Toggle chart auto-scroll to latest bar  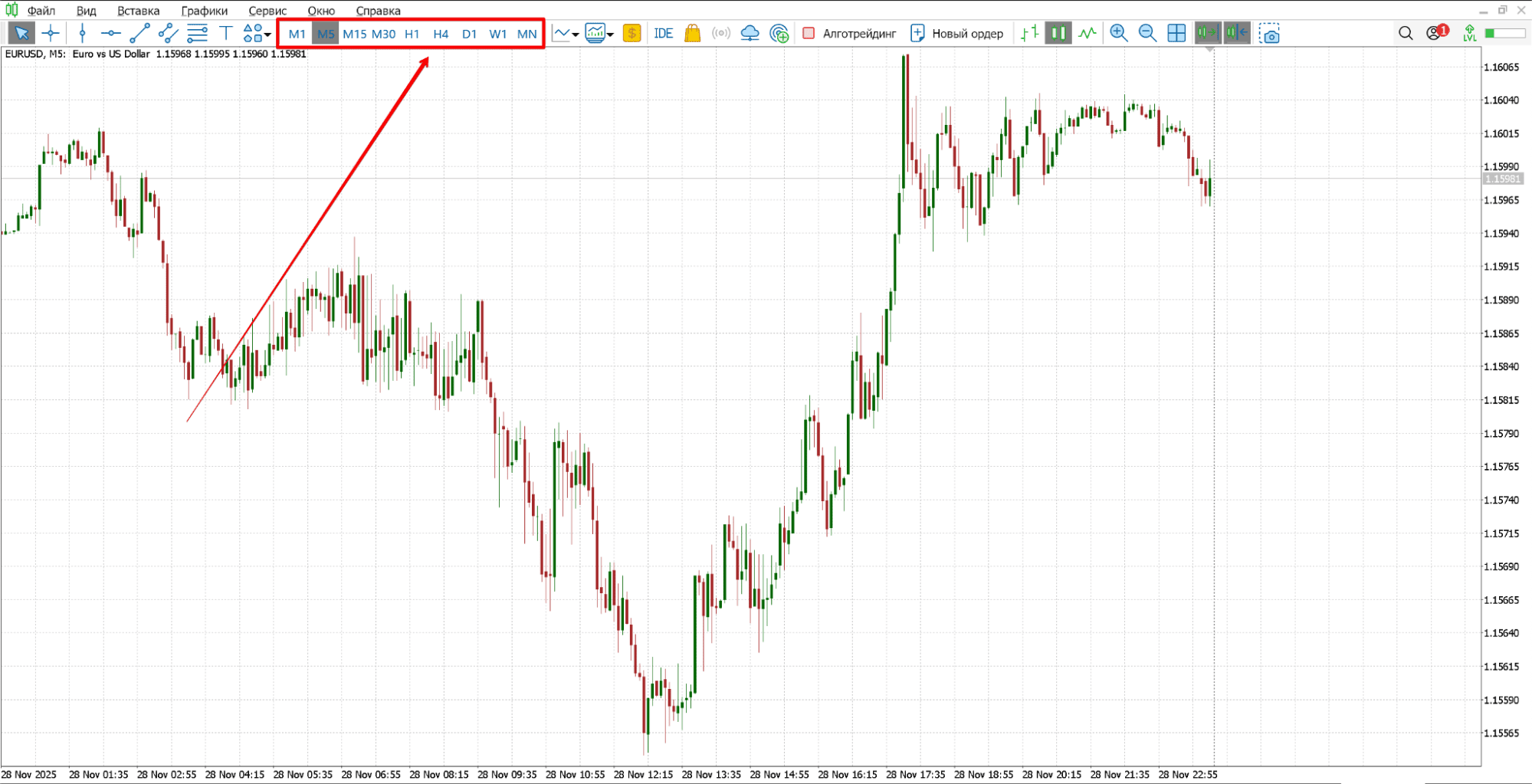pos(1208,33)
